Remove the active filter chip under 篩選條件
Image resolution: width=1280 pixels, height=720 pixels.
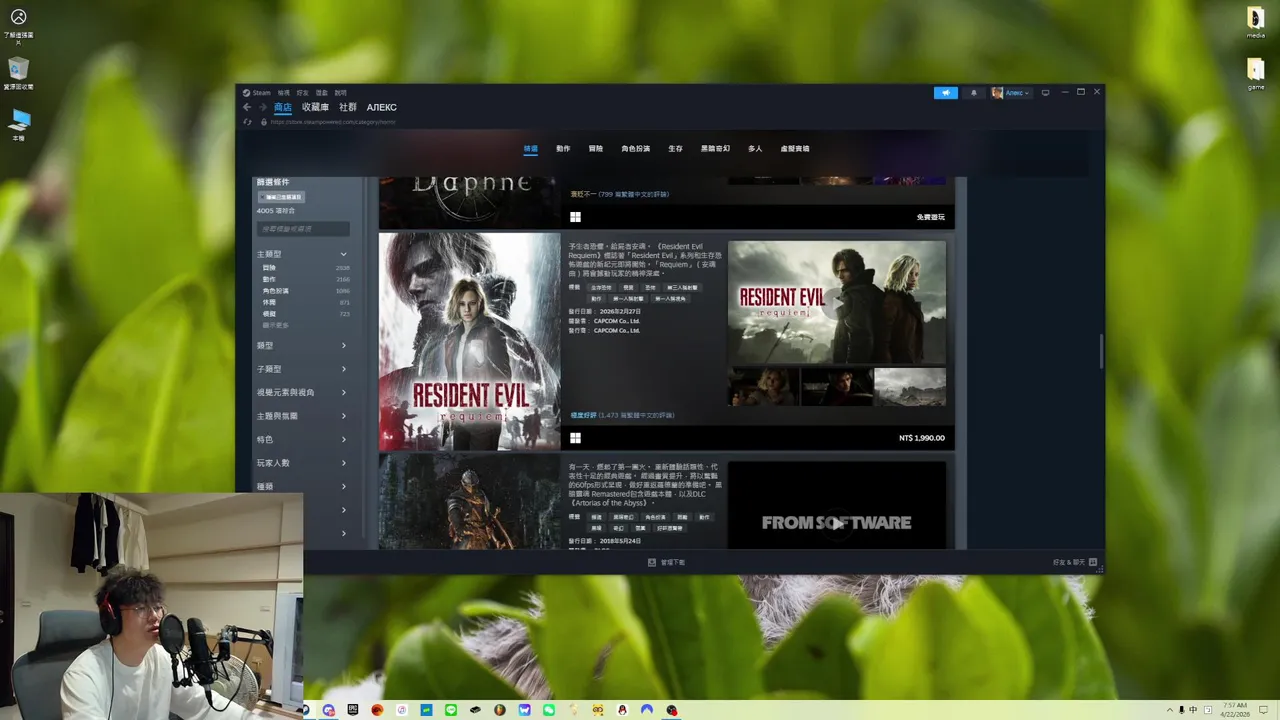point(281,197)
